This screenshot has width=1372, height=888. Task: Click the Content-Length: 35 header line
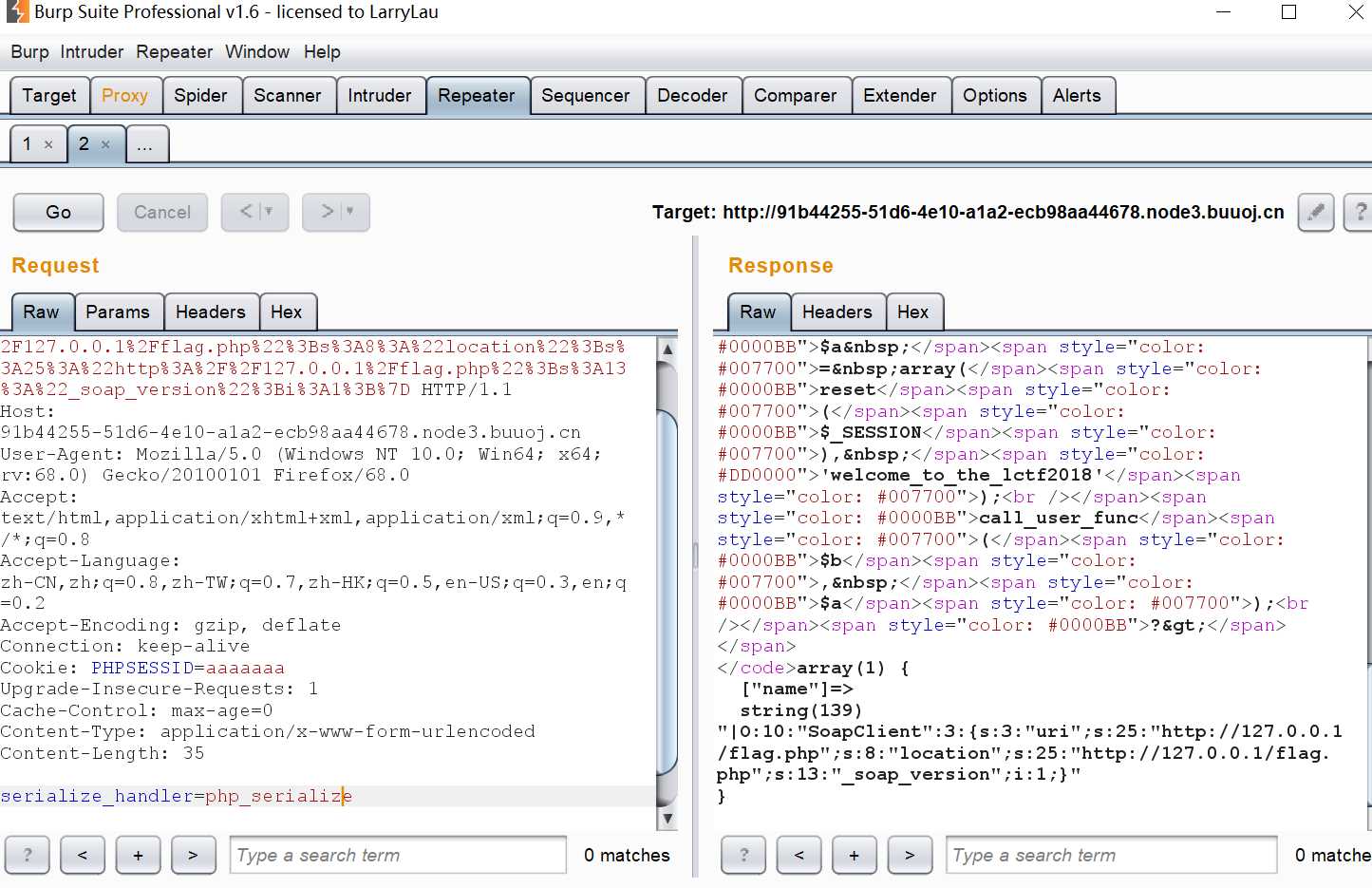pos(103,753)
